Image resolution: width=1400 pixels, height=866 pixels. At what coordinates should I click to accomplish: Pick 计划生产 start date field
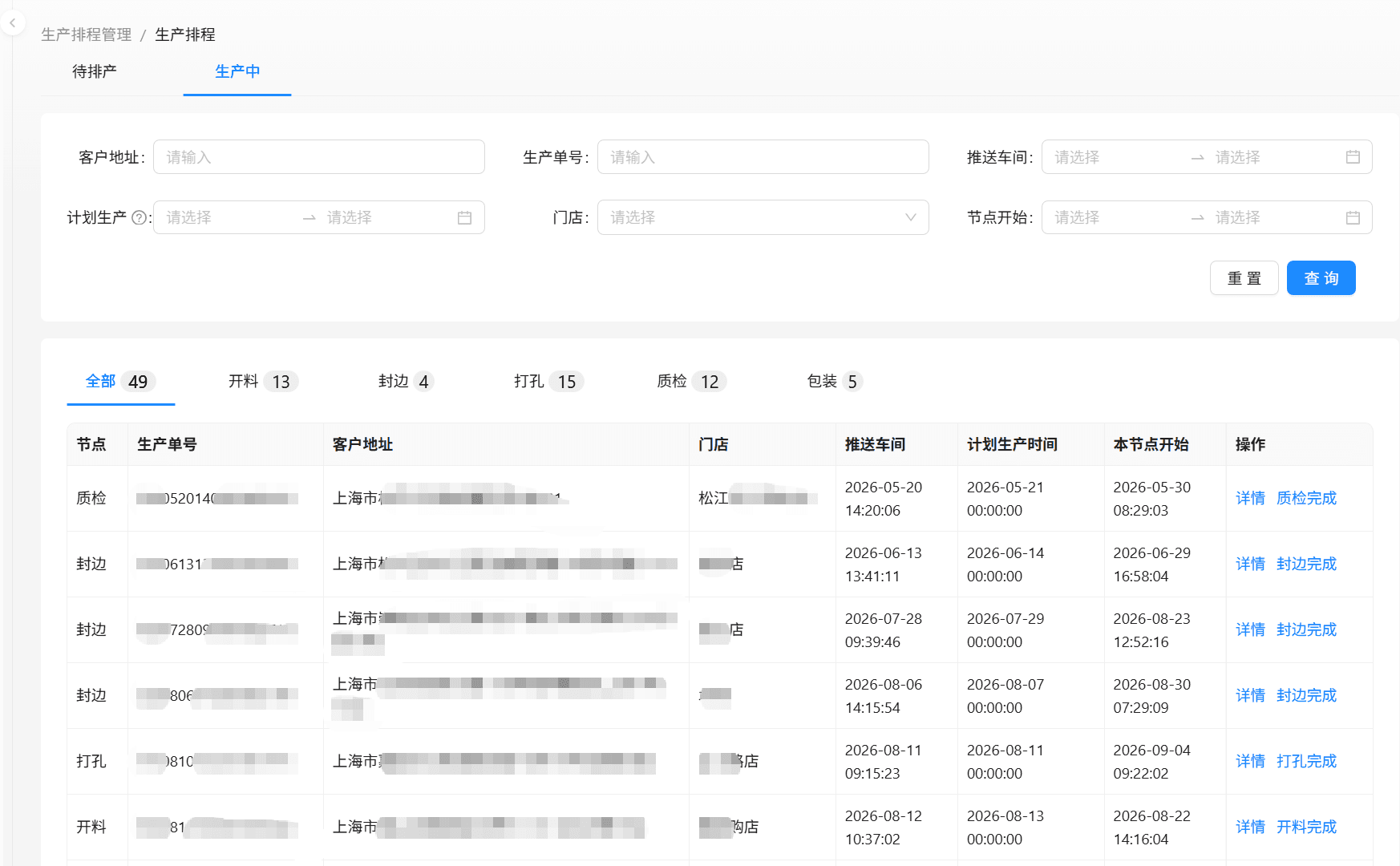(227, 217)
